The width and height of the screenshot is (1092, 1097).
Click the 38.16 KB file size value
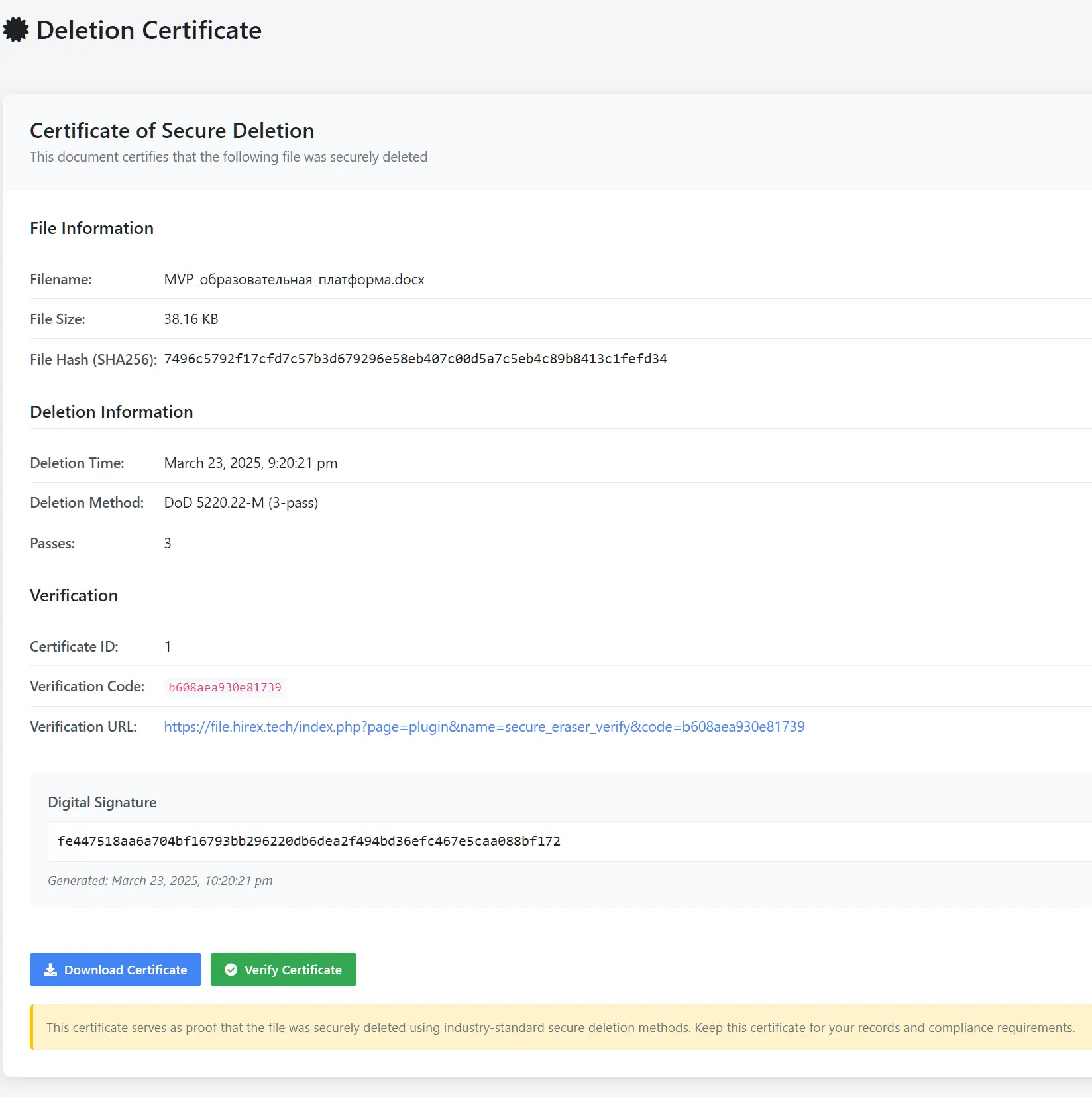click(x=191, y=319)
